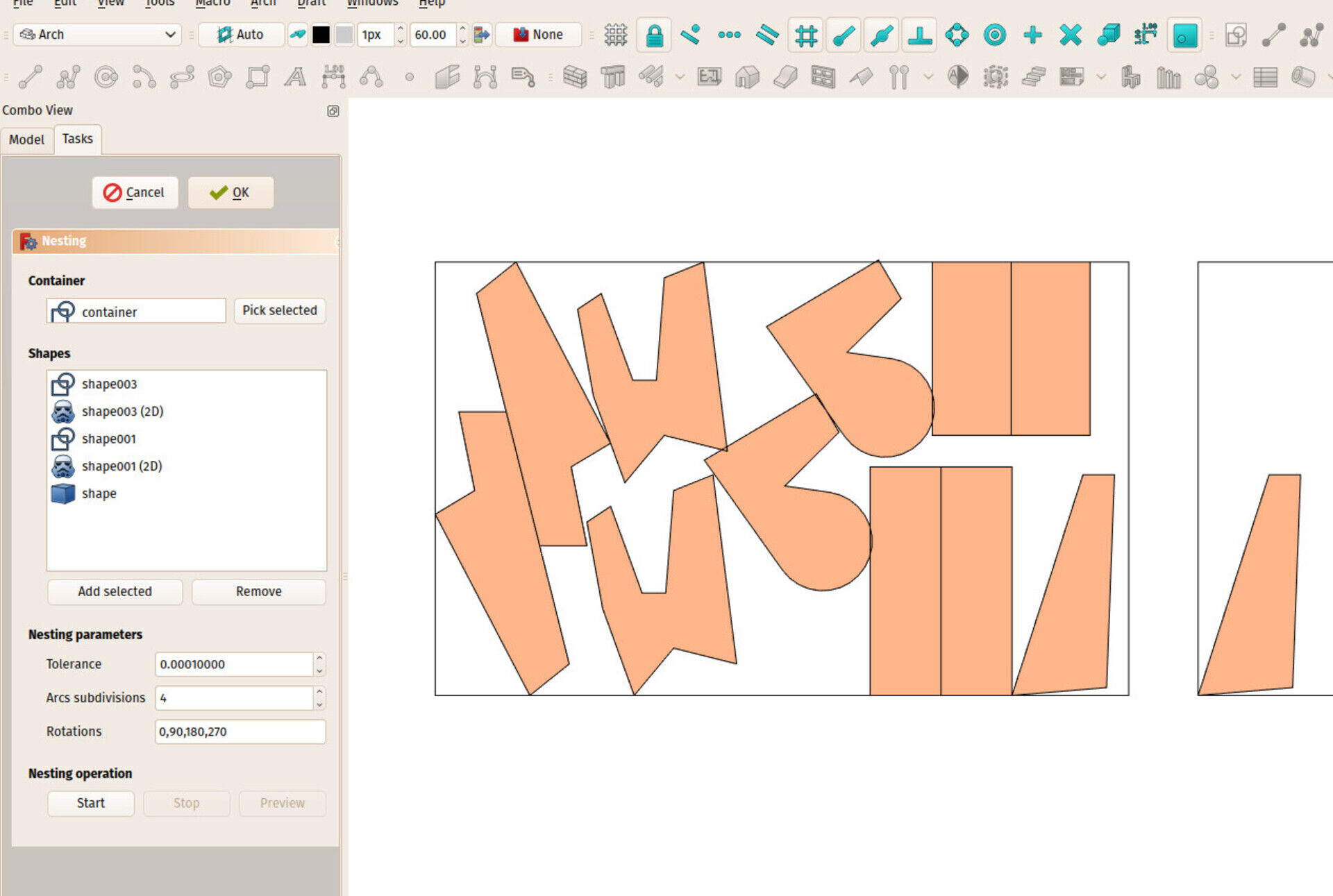
Task: Click the Pick selected button
Action: tap(279, 310)
